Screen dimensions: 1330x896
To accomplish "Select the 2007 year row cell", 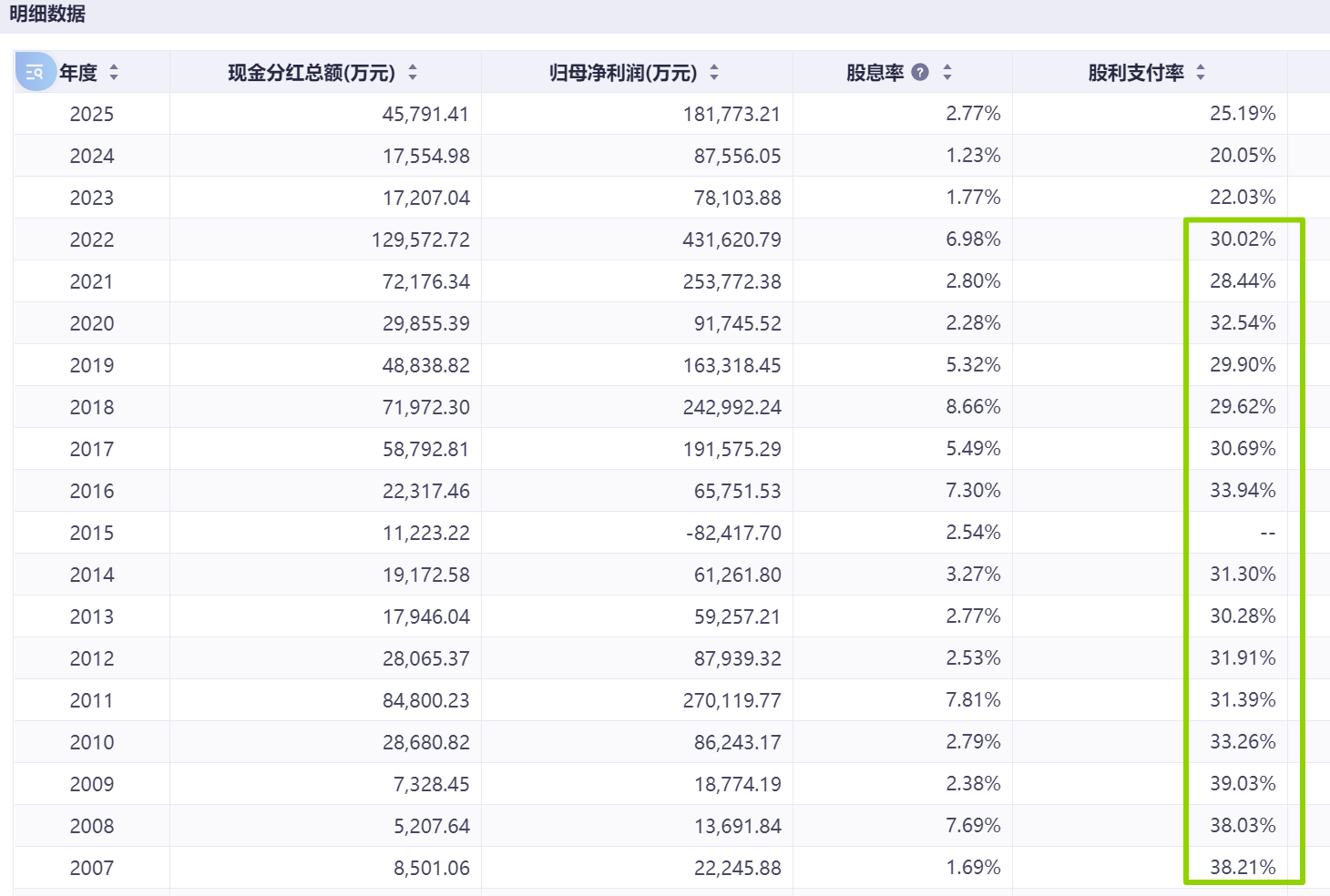I will pos(92,868).
